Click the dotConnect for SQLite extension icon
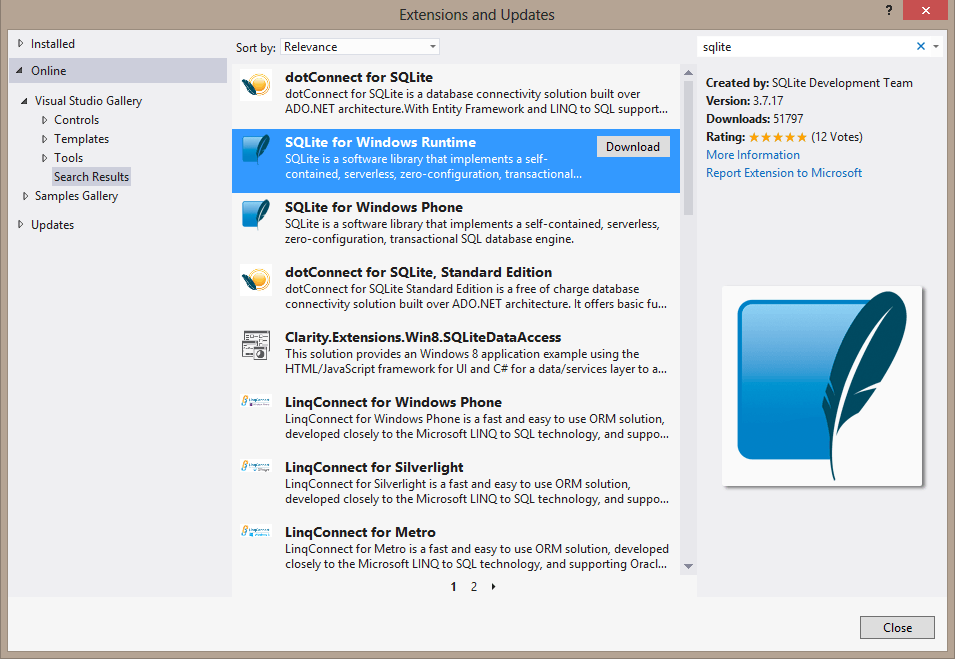955x659 pixels. (256, 85)
